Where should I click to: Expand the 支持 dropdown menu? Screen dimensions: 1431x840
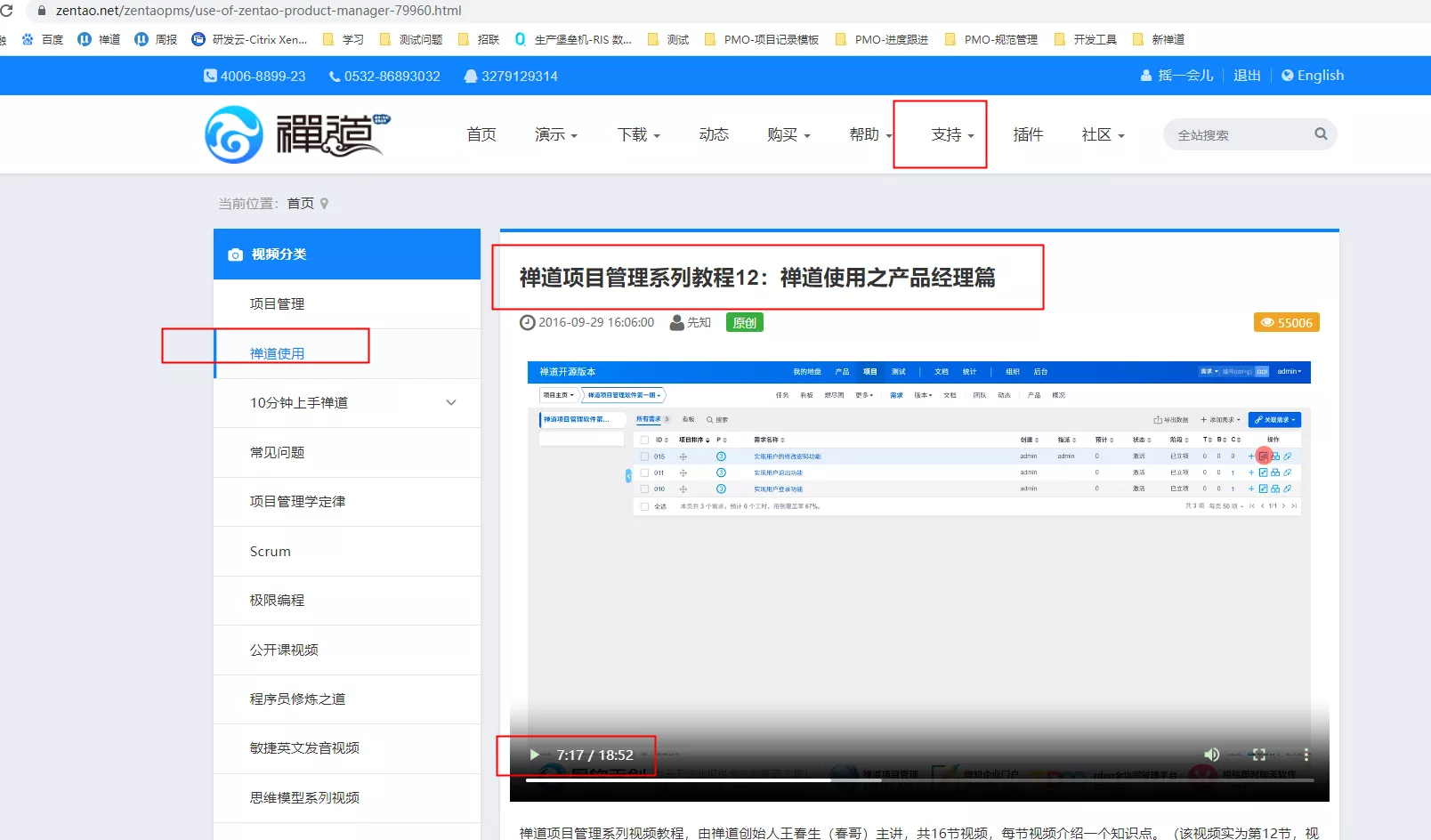[x=953, y=134]
